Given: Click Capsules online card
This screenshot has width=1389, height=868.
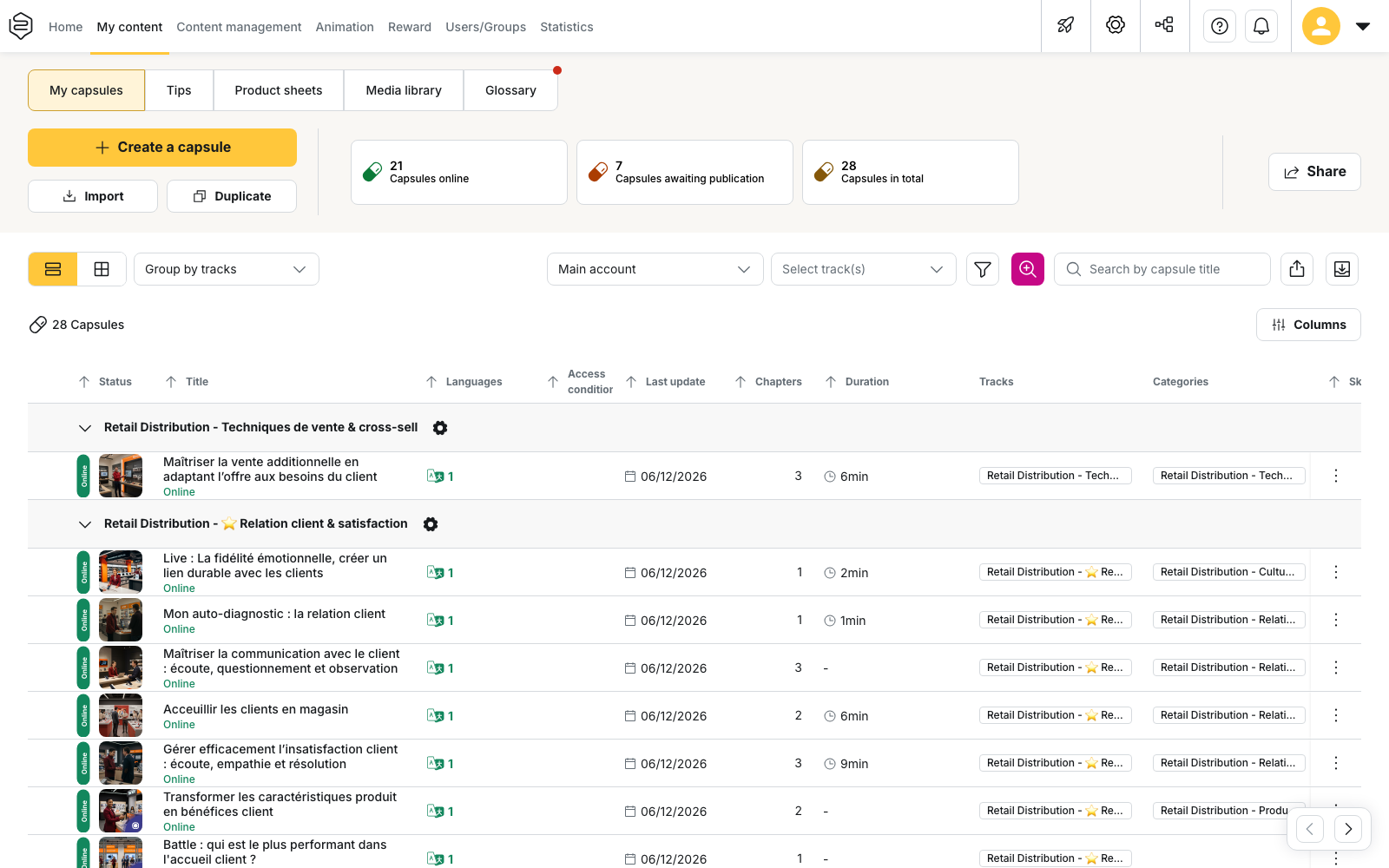Looking at the screenshot, I should point(459,172).
